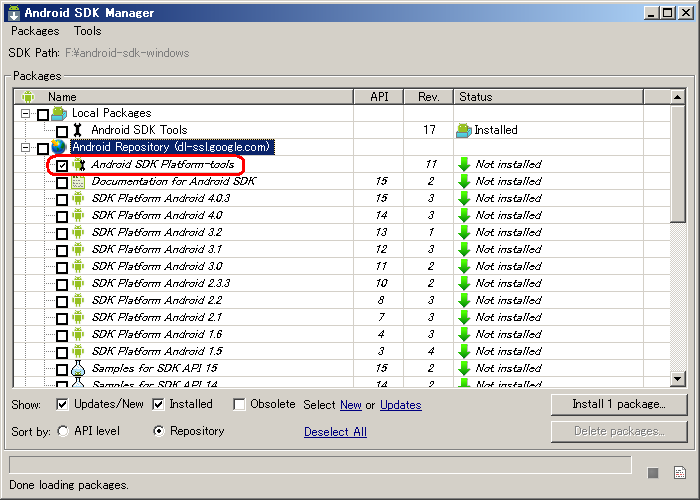The image size is (700, 500).
Task: Check the Samples for SDK API 15 checkbox
Action: pyautogui.click(x=62, y=370)
